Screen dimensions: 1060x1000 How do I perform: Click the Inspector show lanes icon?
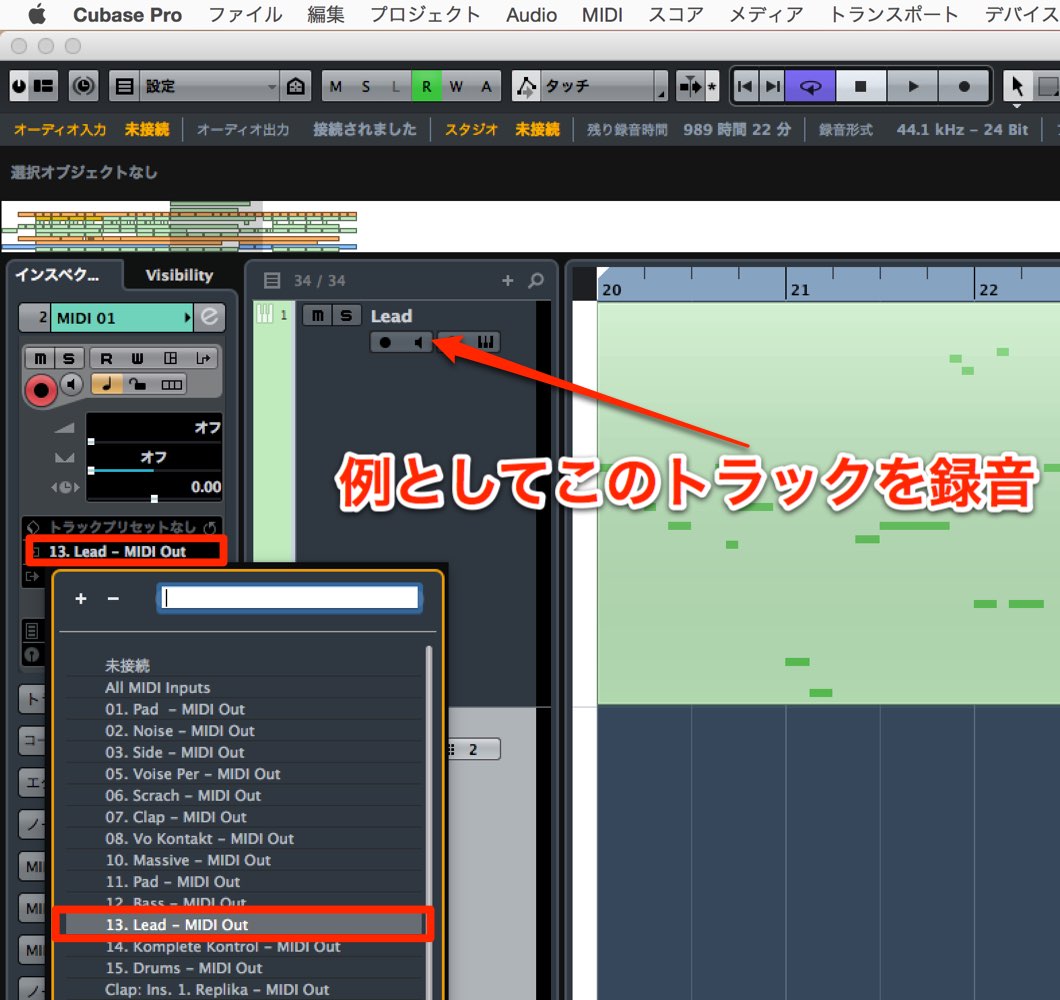(x=171, y=384)
